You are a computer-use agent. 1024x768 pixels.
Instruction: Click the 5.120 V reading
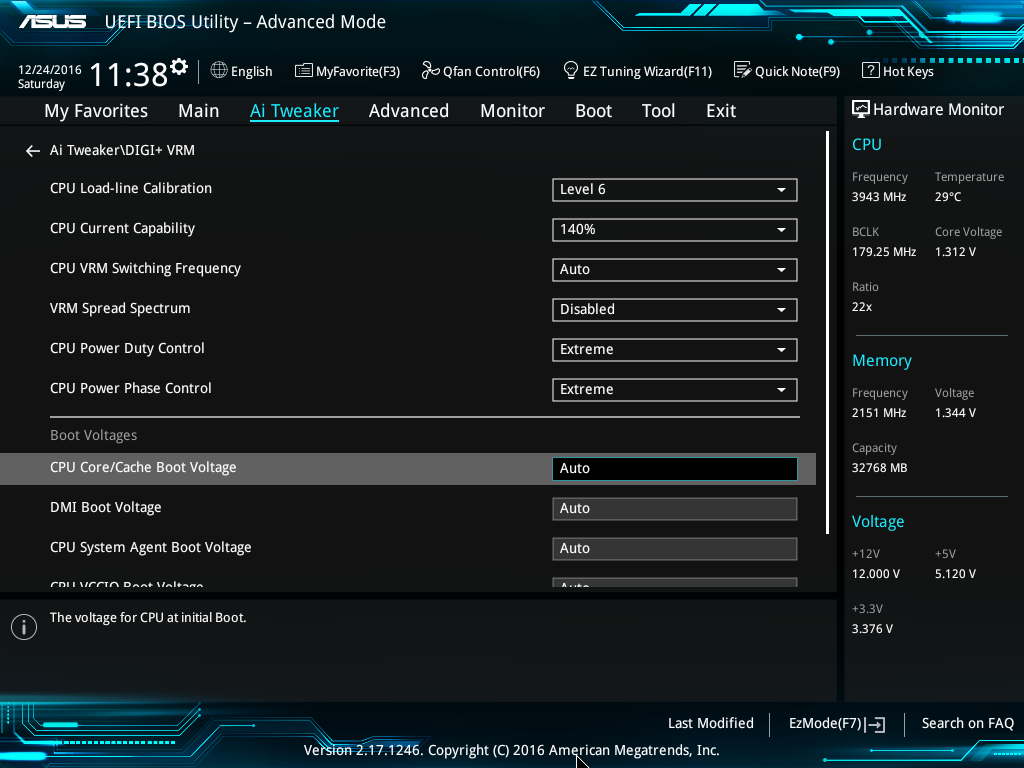[x=955, y=574]
